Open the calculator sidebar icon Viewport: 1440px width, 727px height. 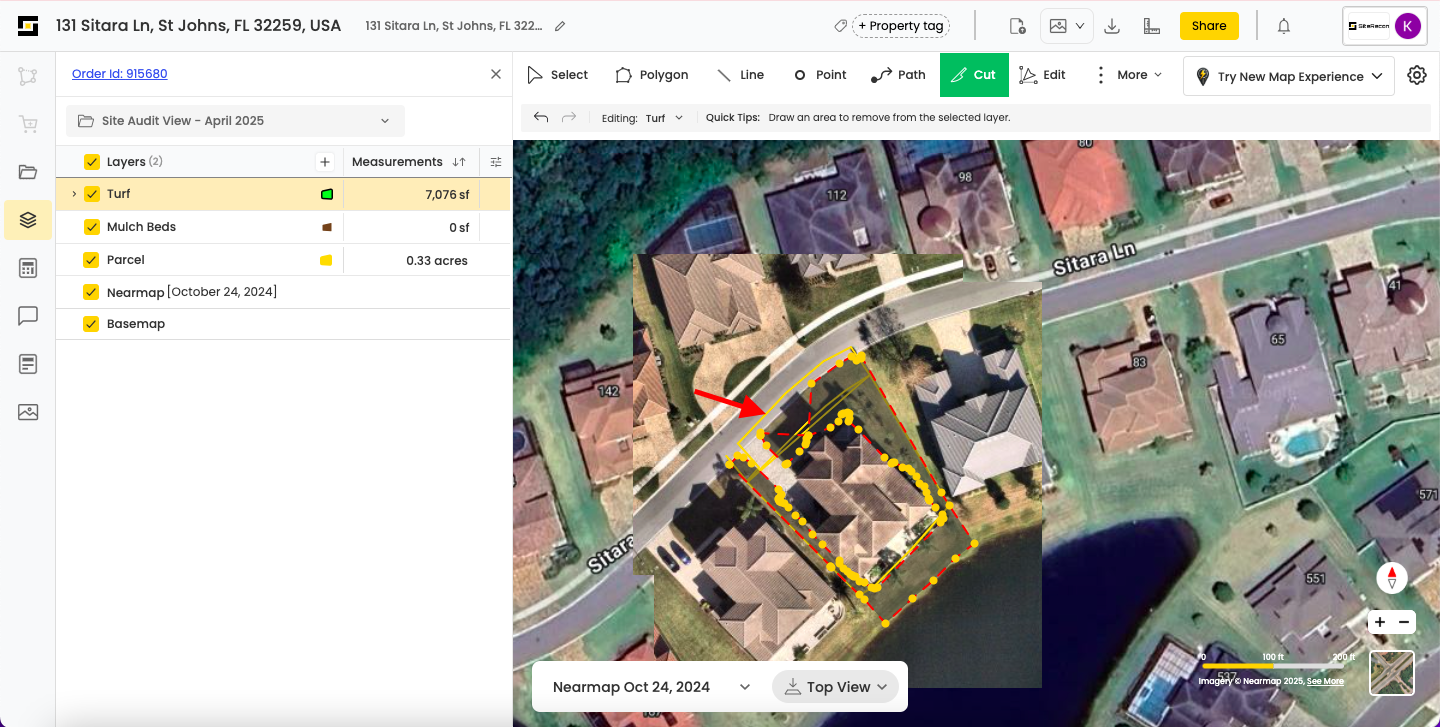28,268
